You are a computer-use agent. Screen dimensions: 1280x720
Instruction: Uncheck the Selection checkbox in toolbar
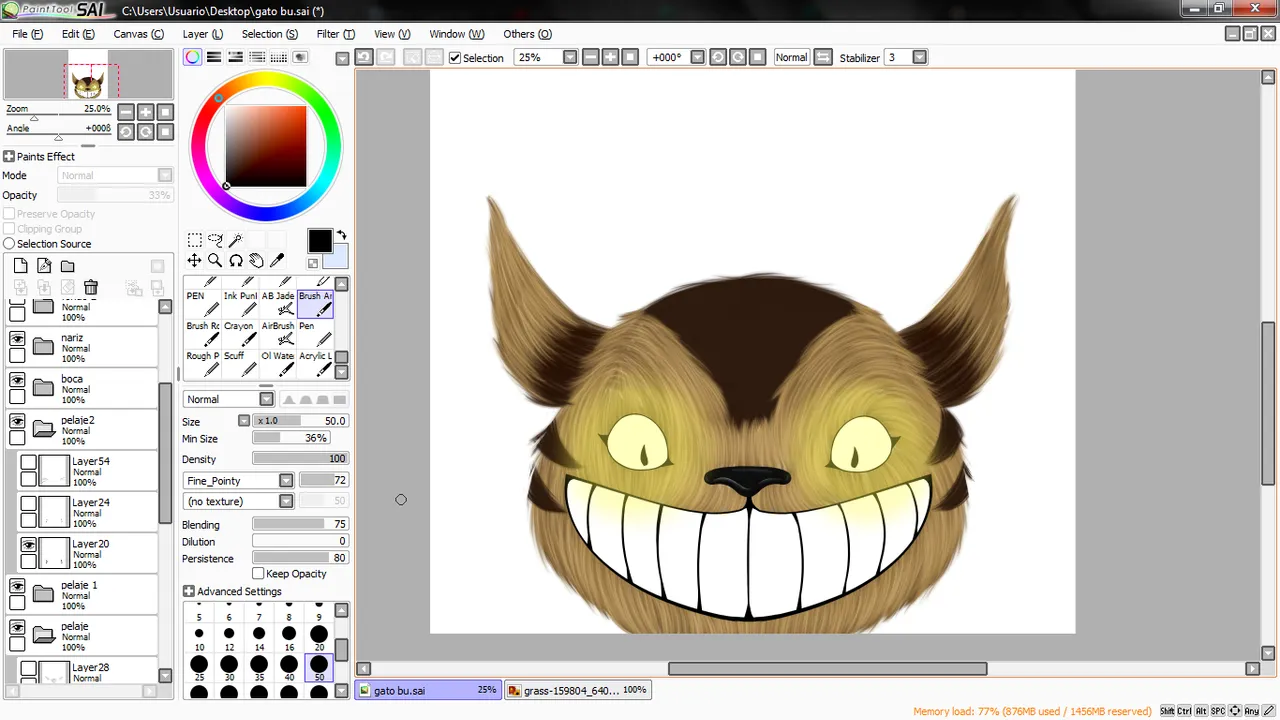(455, 58)
